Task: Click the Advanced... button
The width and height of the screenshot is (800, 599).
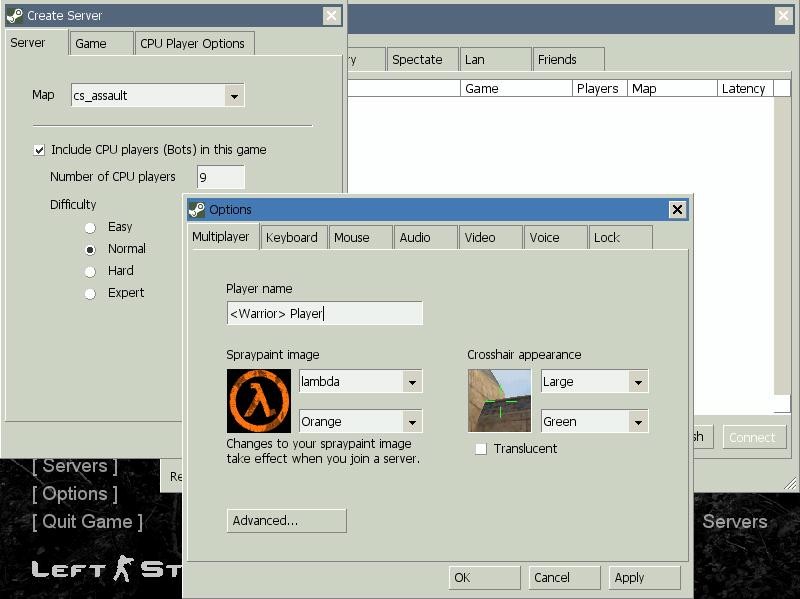Action: 286,520
